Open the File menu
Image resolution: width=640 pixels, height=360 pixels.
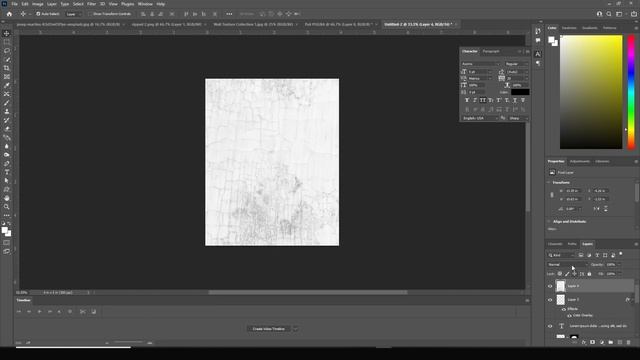(x=14, y=4)
